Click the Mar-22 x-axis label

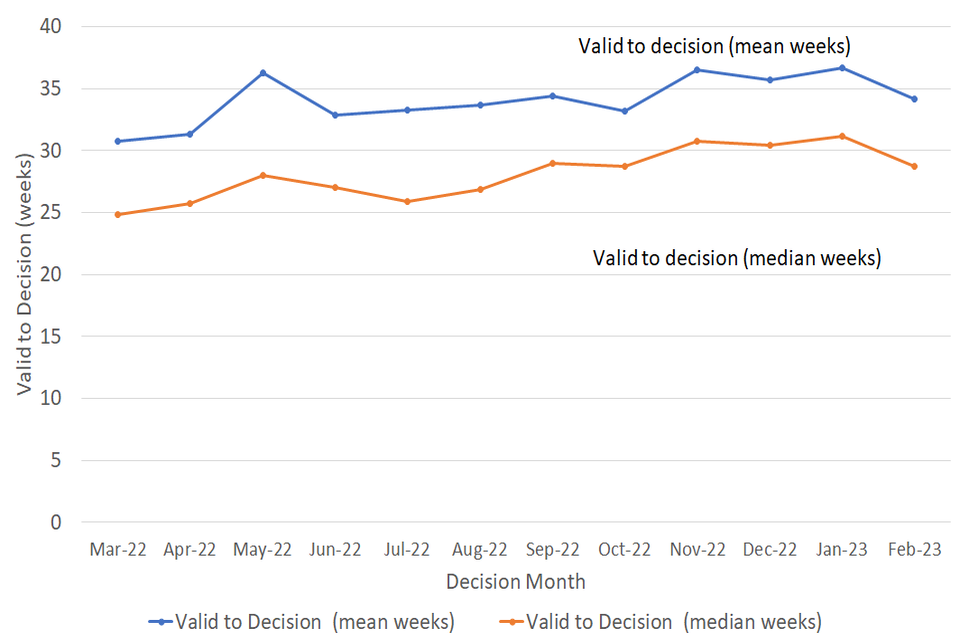pyautogui.click(x=118, y=549)
